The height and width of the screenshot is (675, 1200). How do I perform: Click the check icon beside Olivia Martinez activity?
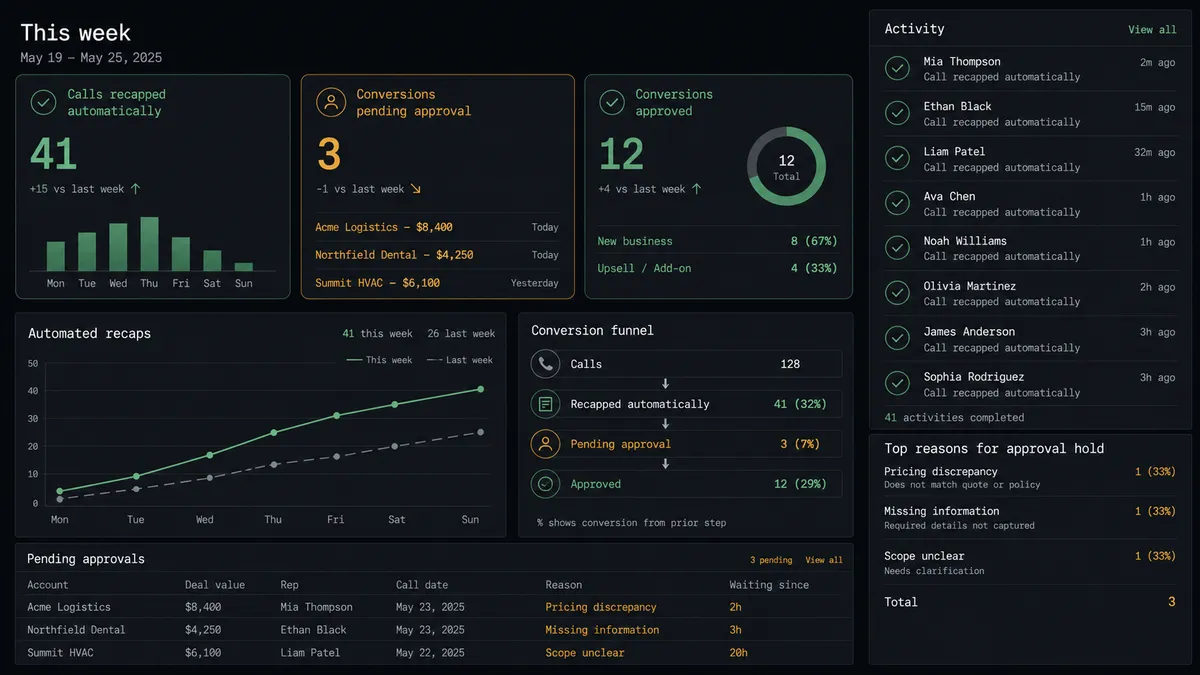897,293
